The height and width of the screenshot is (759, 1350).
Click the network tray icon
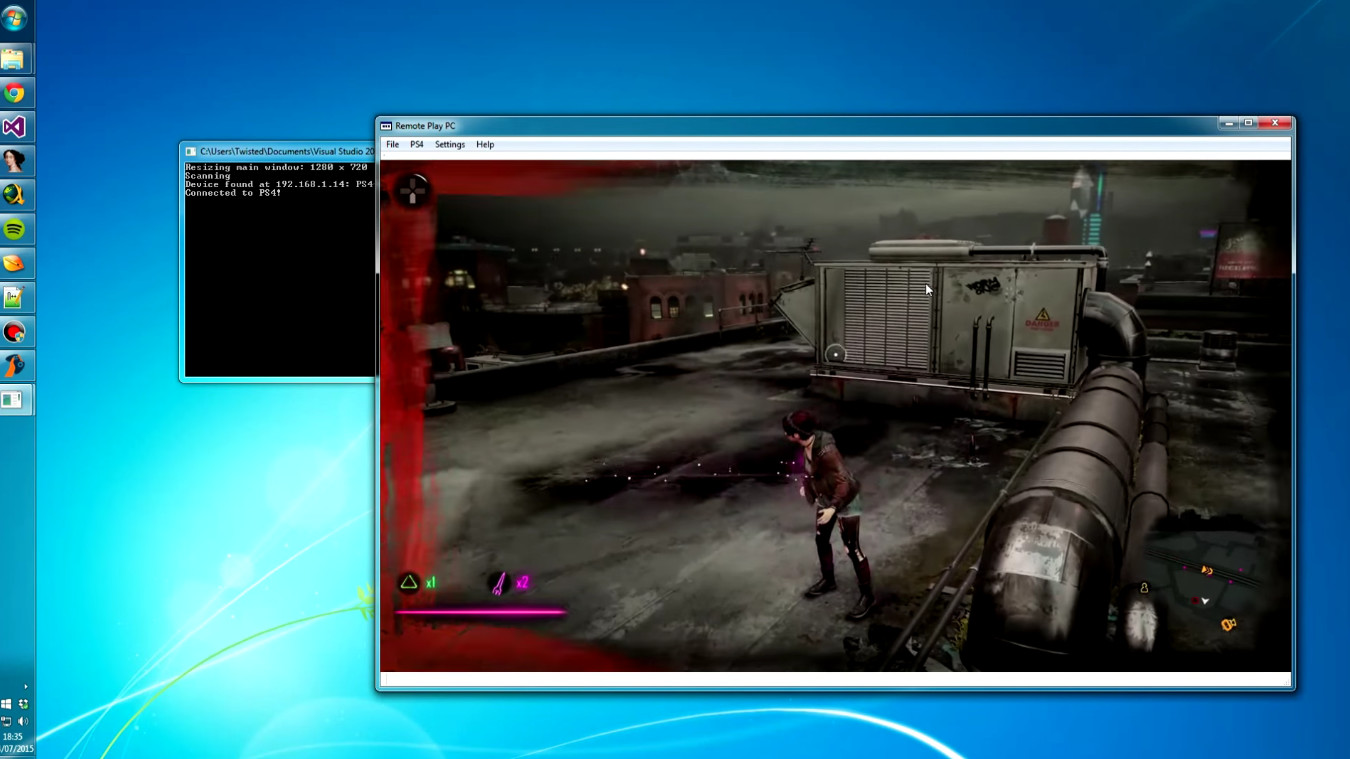pyautogui.click(x=7, y=721)
